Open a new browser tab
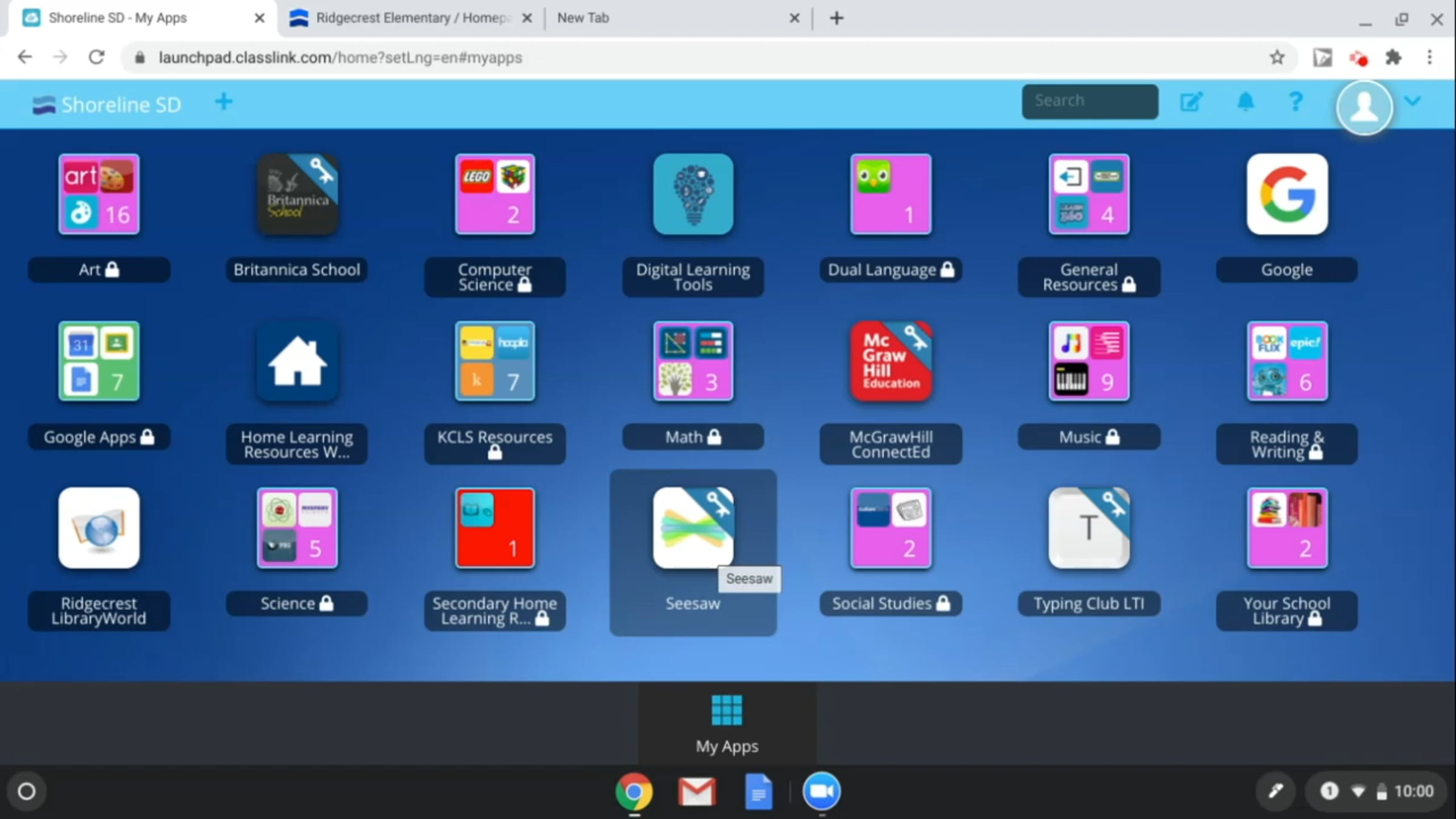 coord(837,18)
